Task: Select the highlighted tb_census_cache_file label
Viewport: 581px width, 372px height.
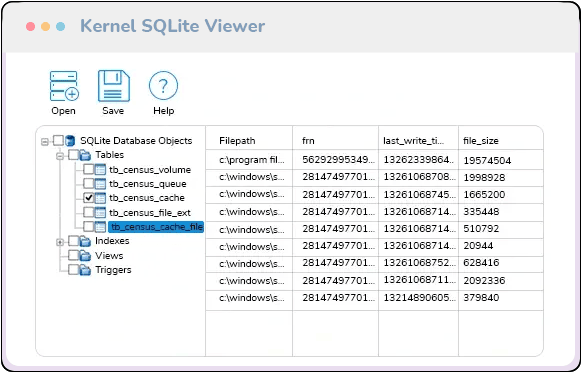Action: pyautogui.click(x=156, y=227)
